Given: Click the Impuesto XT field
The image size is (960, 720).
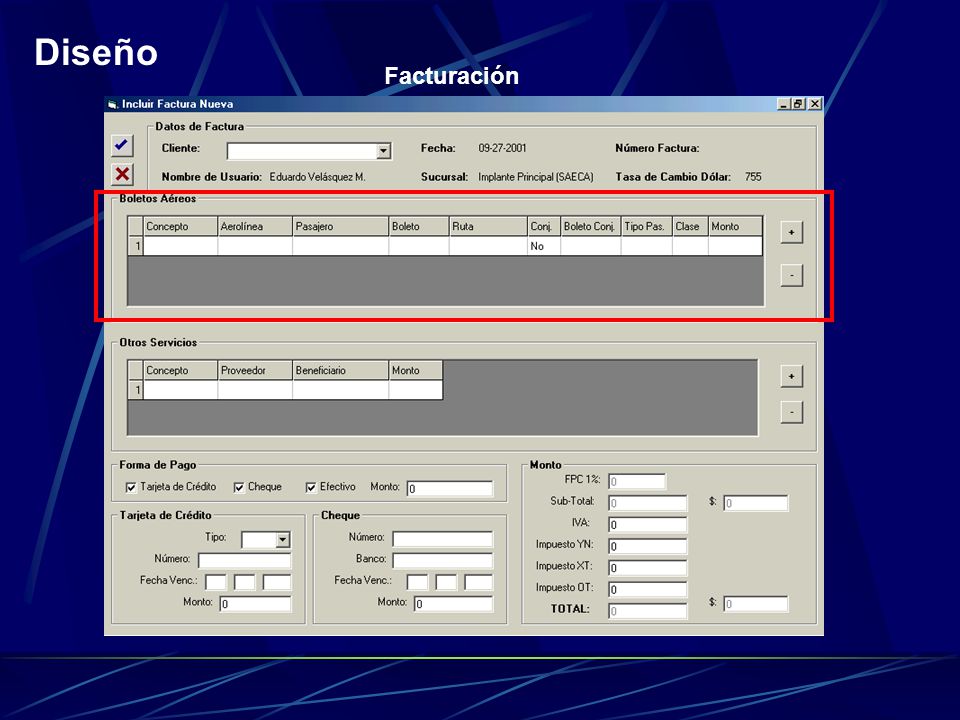Looking at the screenshot, I should [648, 568].
